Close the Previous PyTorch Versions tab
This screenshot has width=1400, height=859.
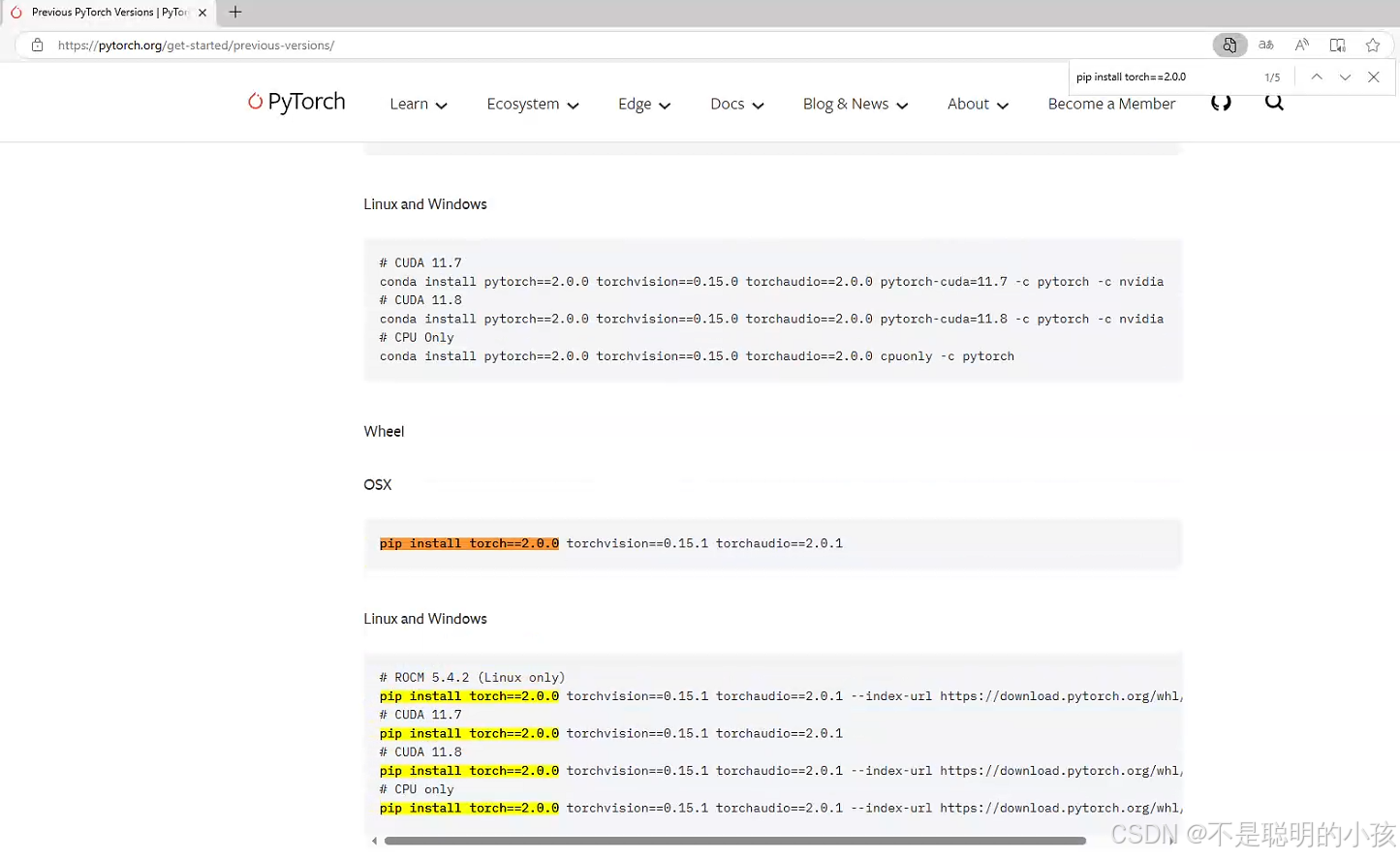click(202, 13)
